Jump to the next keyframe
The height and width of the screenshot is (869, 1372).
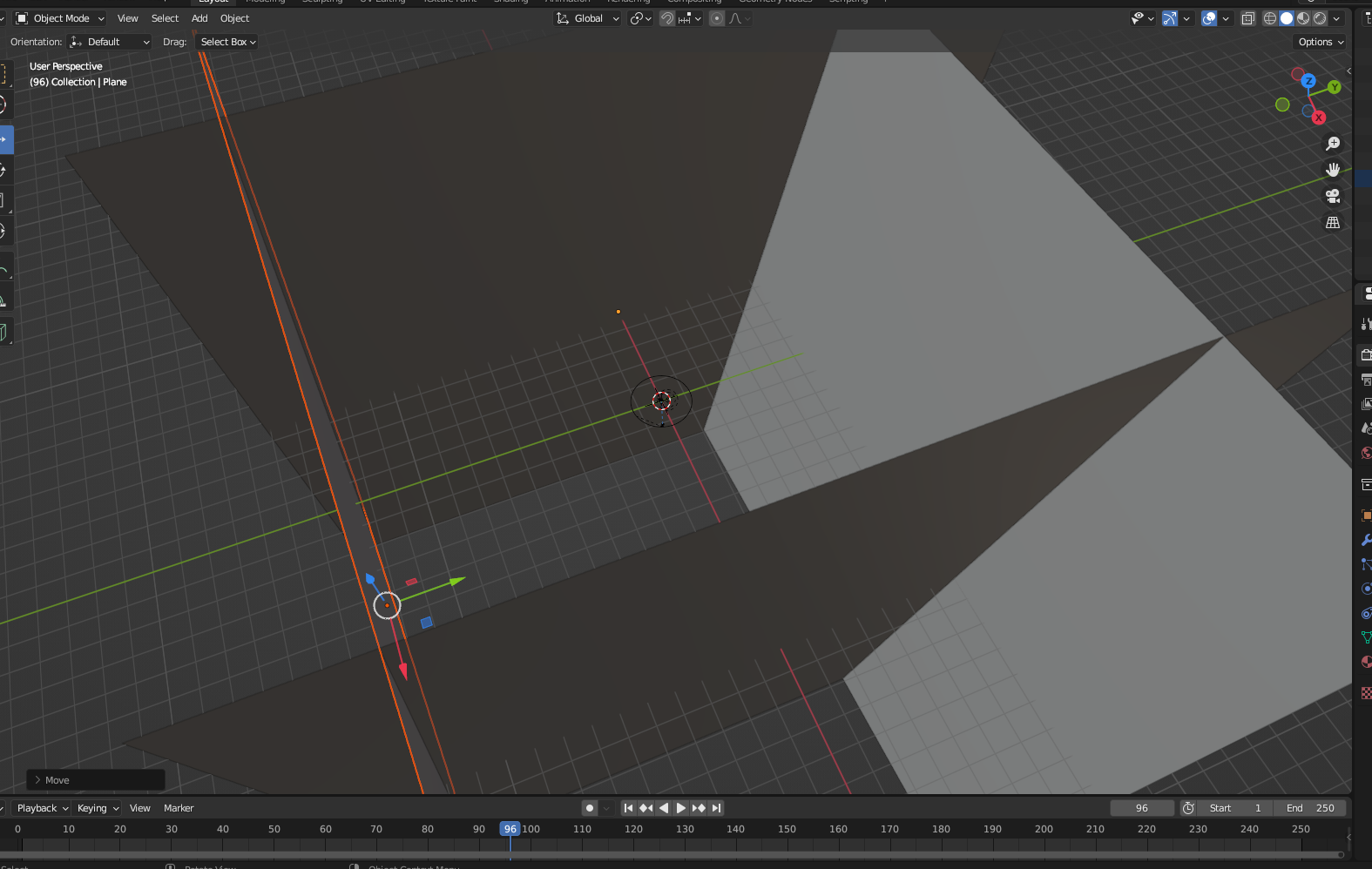[x=698, y=808]
